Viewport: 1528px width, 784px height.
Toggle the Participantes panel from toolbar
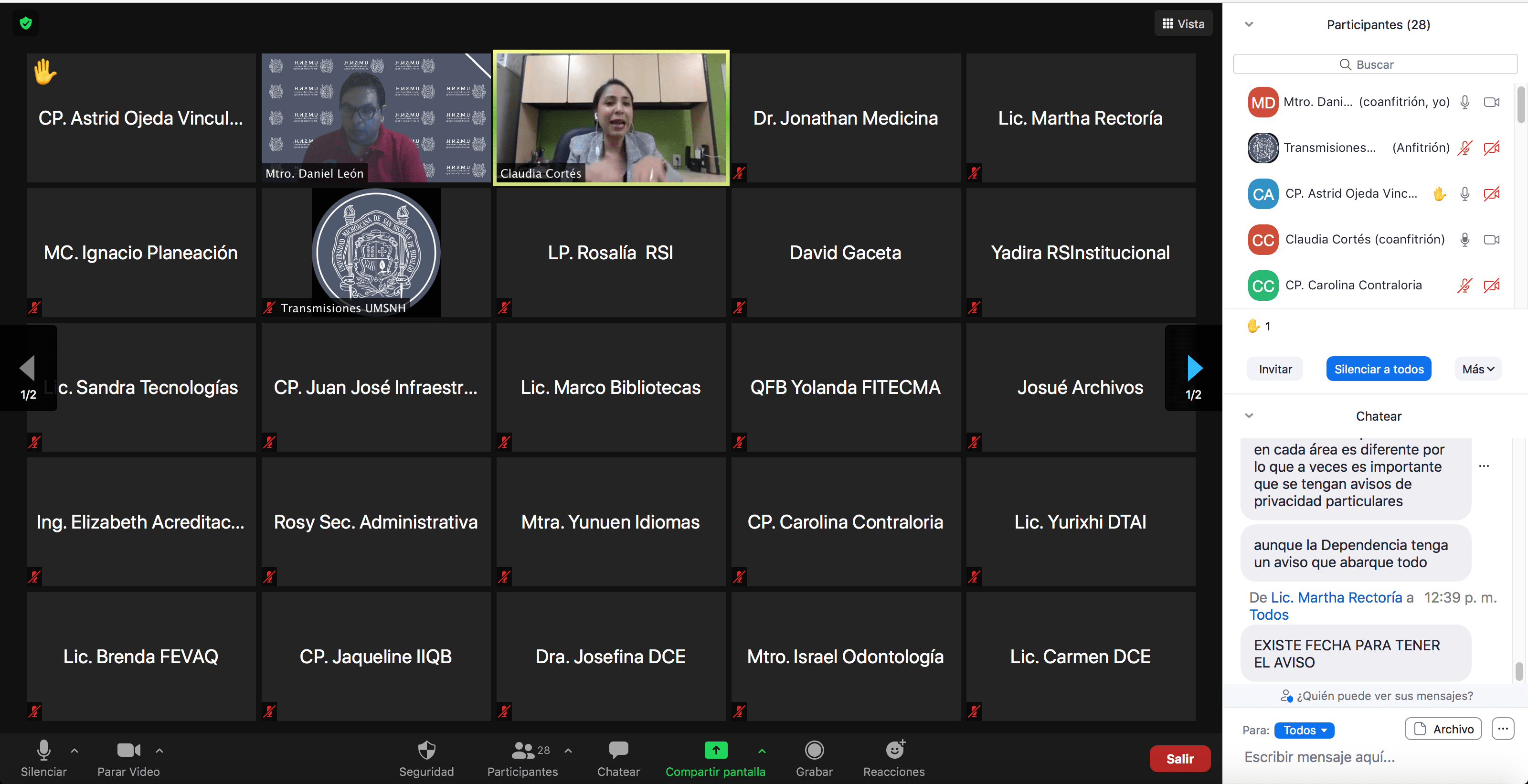(x=522, y=758)
